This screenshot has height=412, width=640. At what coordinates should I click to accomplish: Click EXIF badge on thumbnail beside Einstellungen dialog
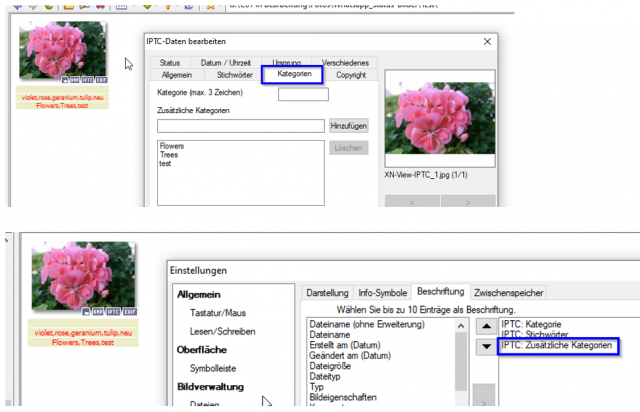pyautogui.click(x=130, y=312)
